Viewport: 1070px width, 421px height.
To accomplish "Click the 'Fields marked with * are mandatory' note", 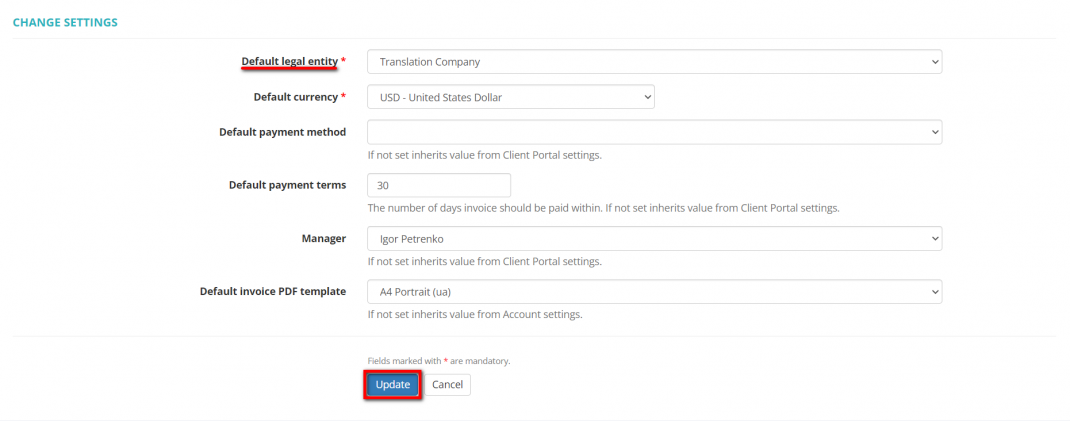I will point(439,361).
